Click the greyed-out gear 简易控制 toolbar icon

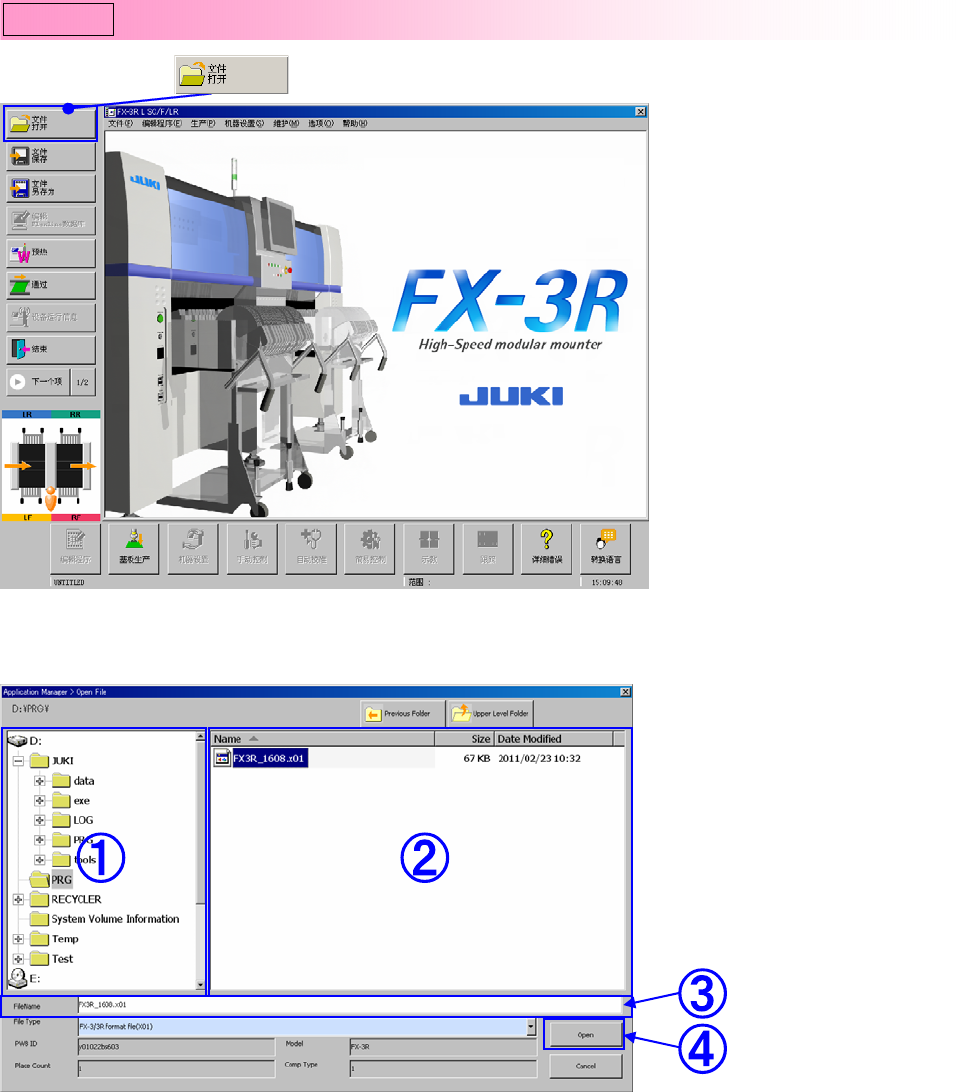(x=370, y=548)
